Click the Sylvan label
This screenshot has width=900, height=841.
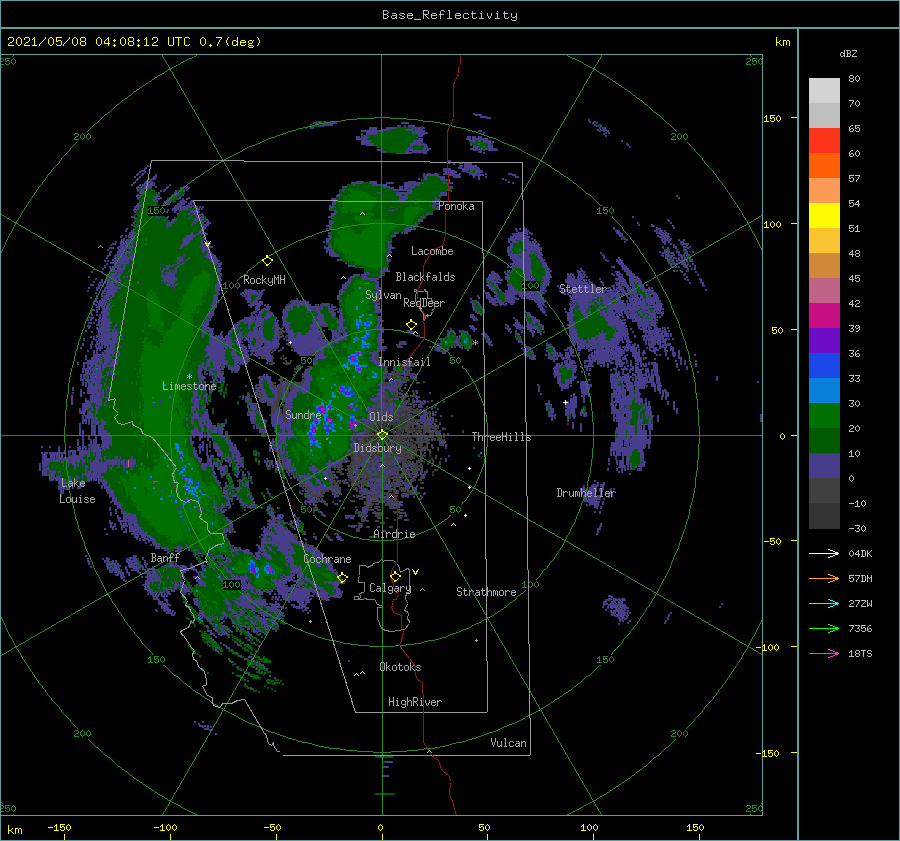[x=383, y=295]
